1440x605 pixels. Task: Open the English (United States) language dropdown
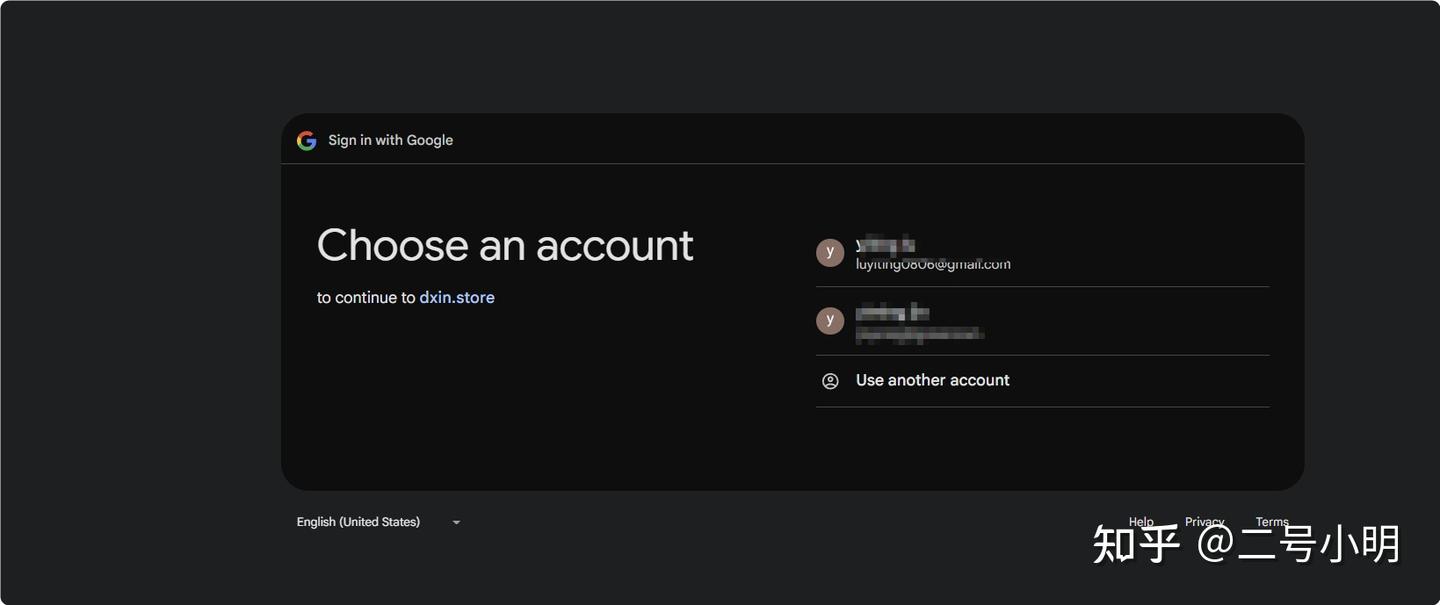tap(379, 522)
